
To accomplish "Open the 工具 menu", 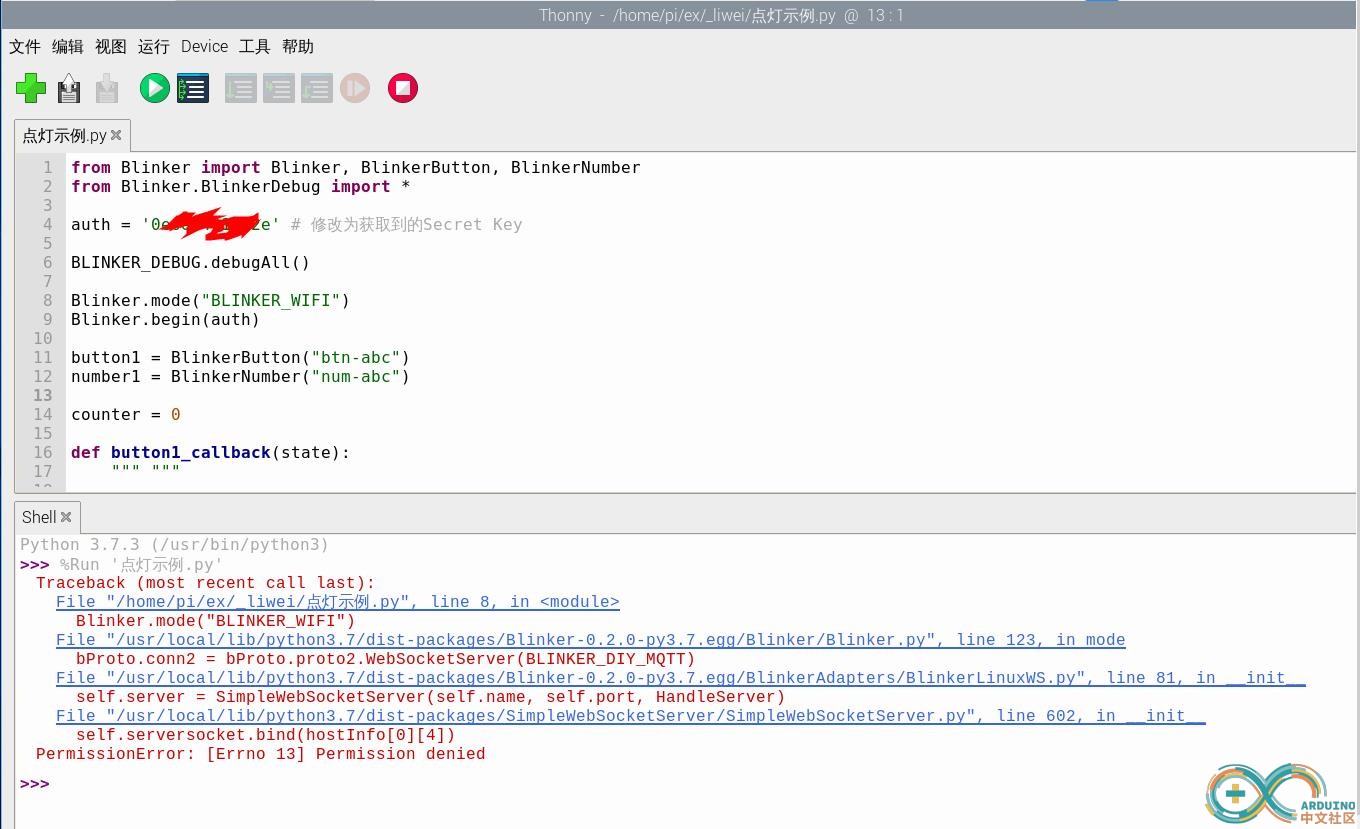I will tap(255, 46).
